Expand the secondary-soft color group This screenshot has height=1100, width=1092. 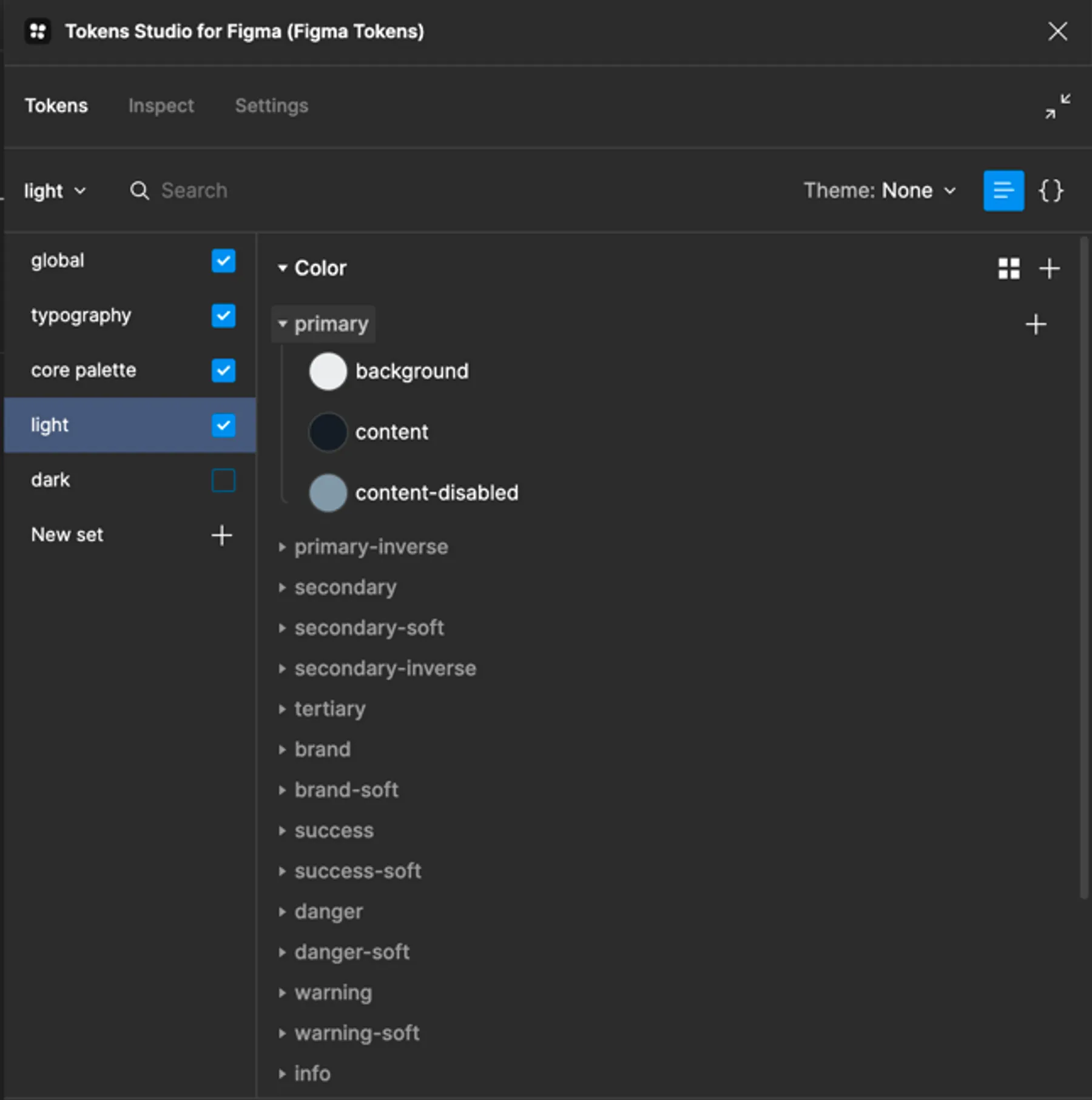point(369,628)
